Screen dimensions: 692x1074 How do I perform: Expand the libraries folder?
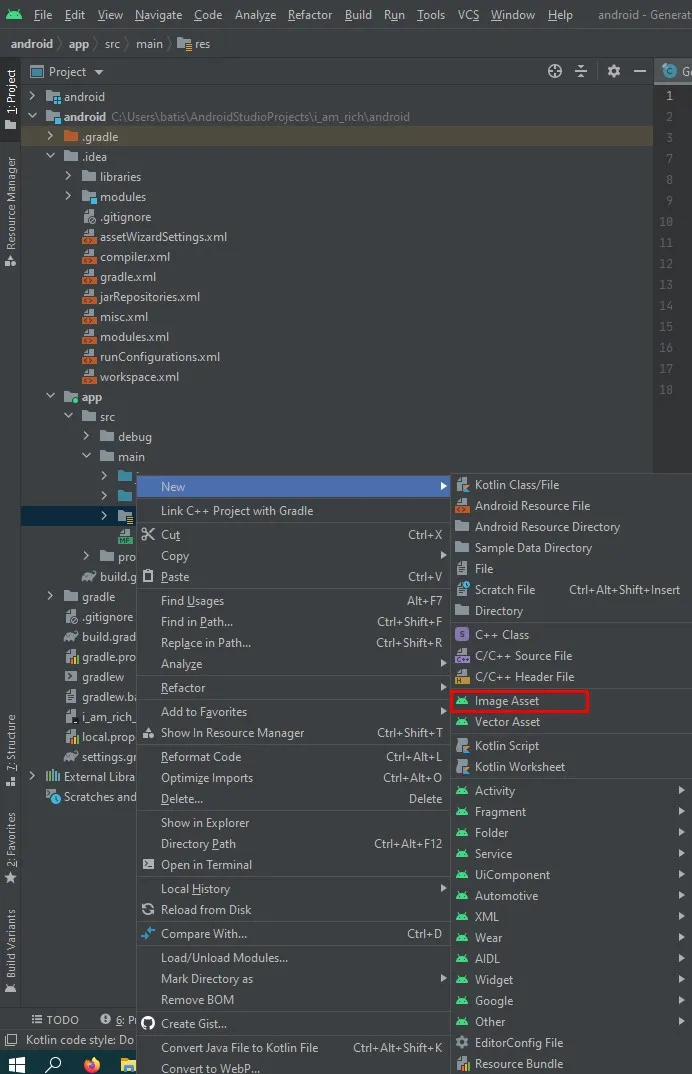click(68, 176)
